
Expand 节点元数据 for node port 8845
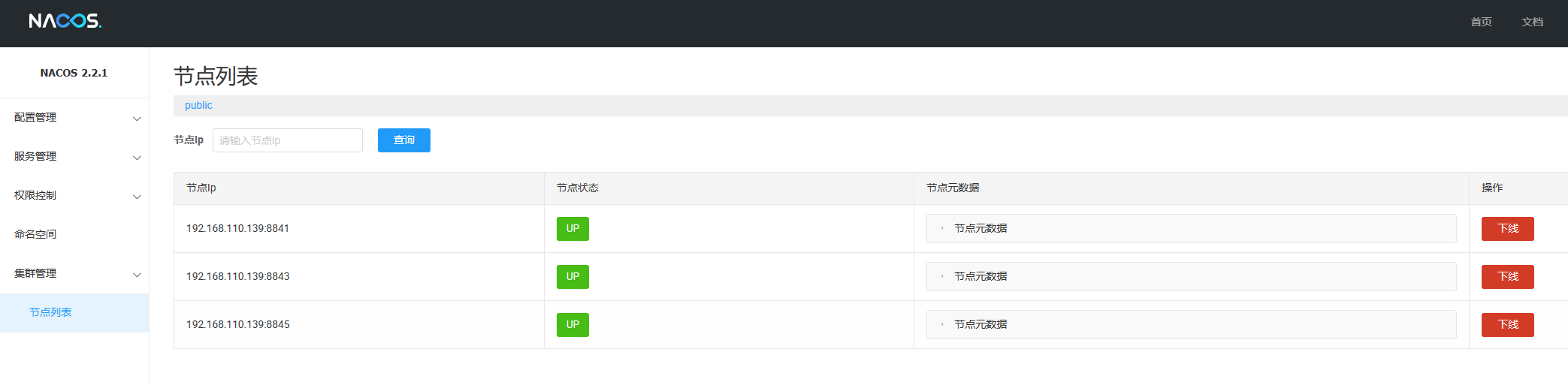[x=980, y=325]
